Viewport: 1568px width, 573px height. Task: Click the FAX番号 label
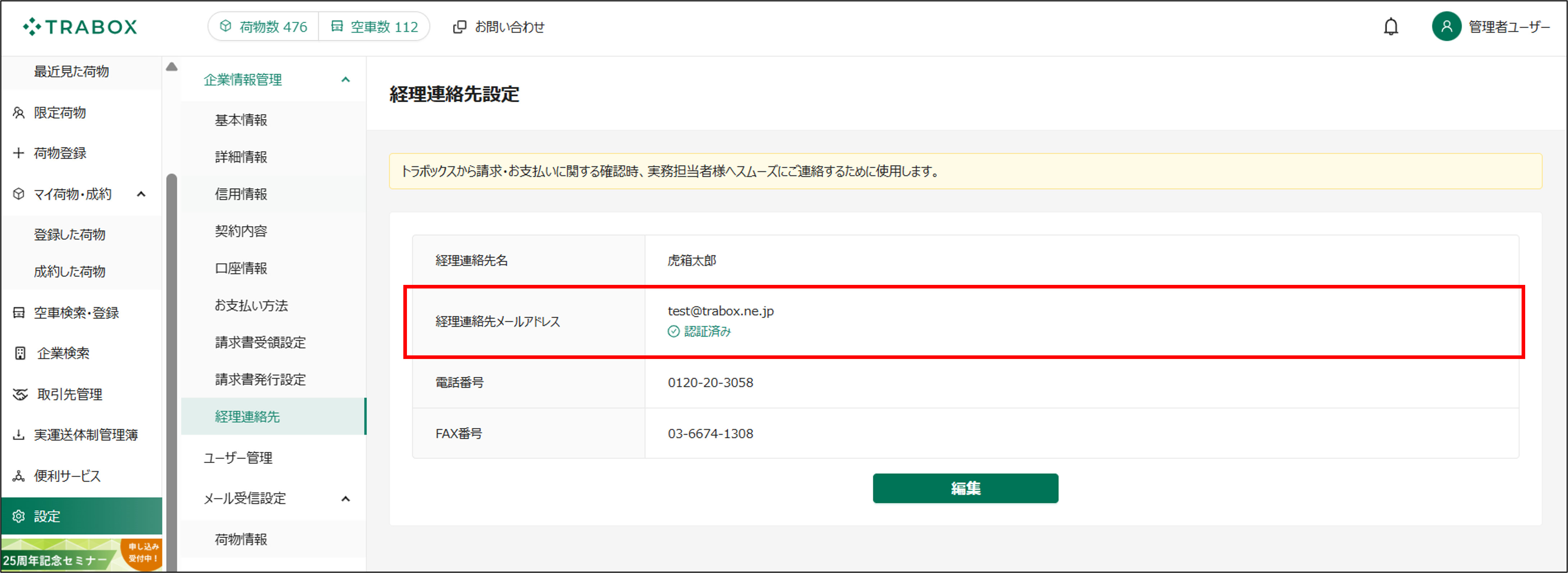coord(459,434)
